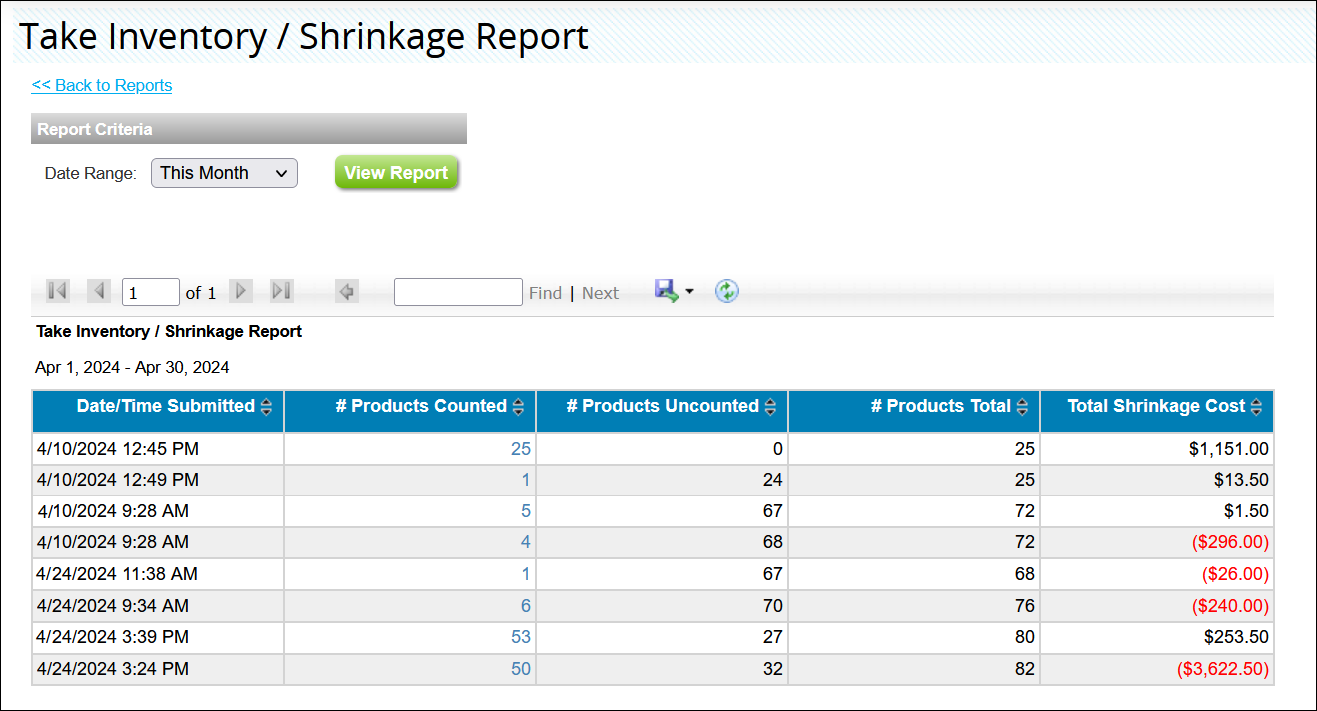Toggle sorting on the # Products Counted column
Image resolution: width=1317 pixels, height=711 pixels.
tap(518, 406)
